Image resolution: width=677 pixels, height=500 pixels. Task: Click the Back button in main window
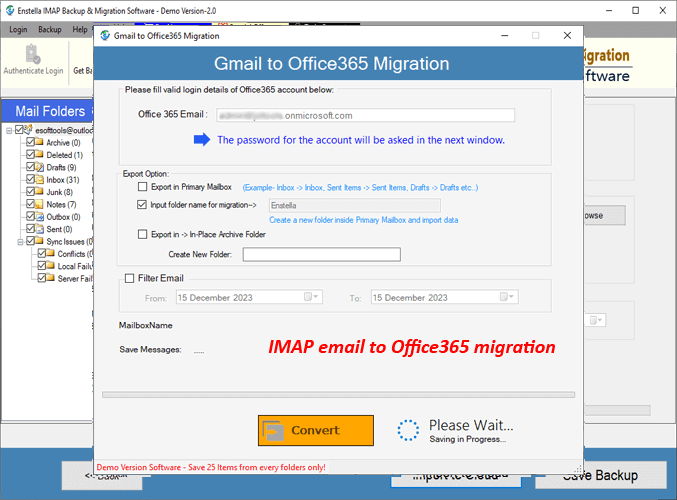click(x=102, y=475)
